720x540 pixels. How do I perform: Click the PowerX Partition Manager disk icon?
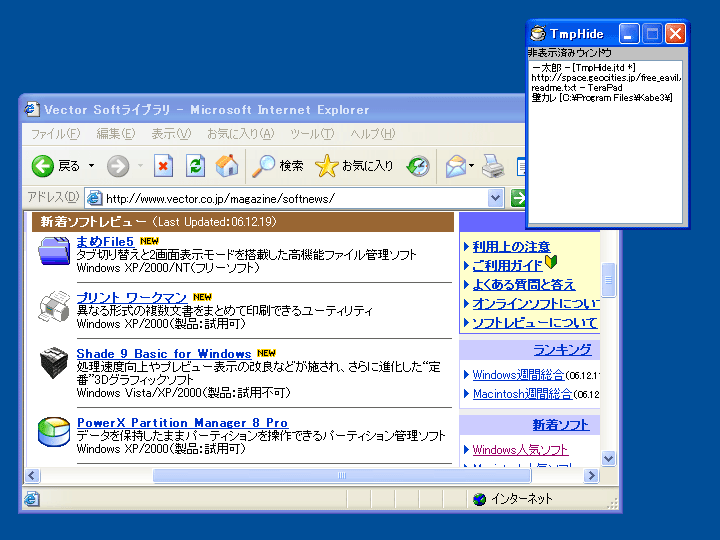tap(54, 432)
